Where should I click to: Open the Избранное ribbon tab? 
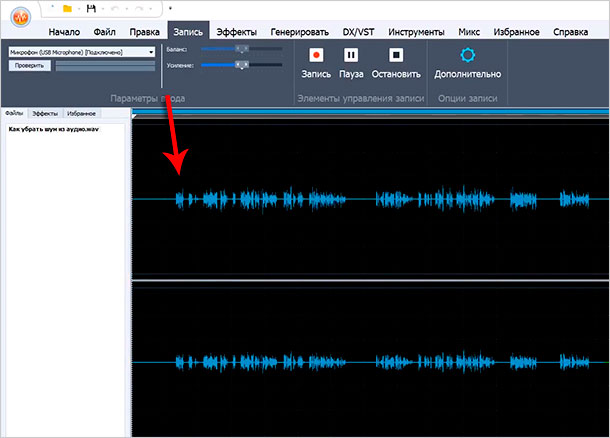click(516, 32)
